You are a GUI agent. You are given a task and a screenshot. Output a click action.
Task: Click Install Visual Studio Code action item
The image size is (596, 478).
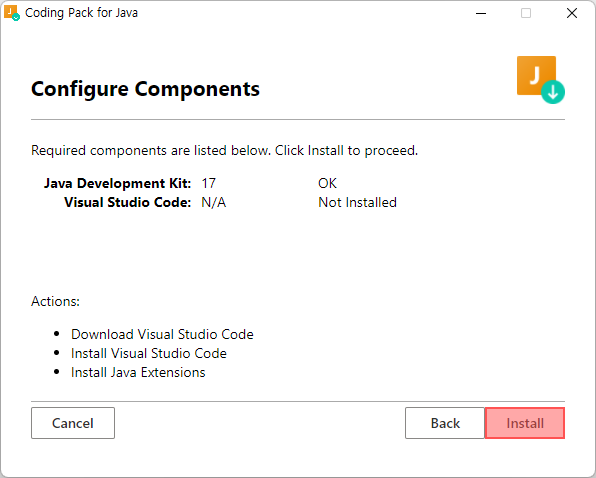tap(149, 353)
